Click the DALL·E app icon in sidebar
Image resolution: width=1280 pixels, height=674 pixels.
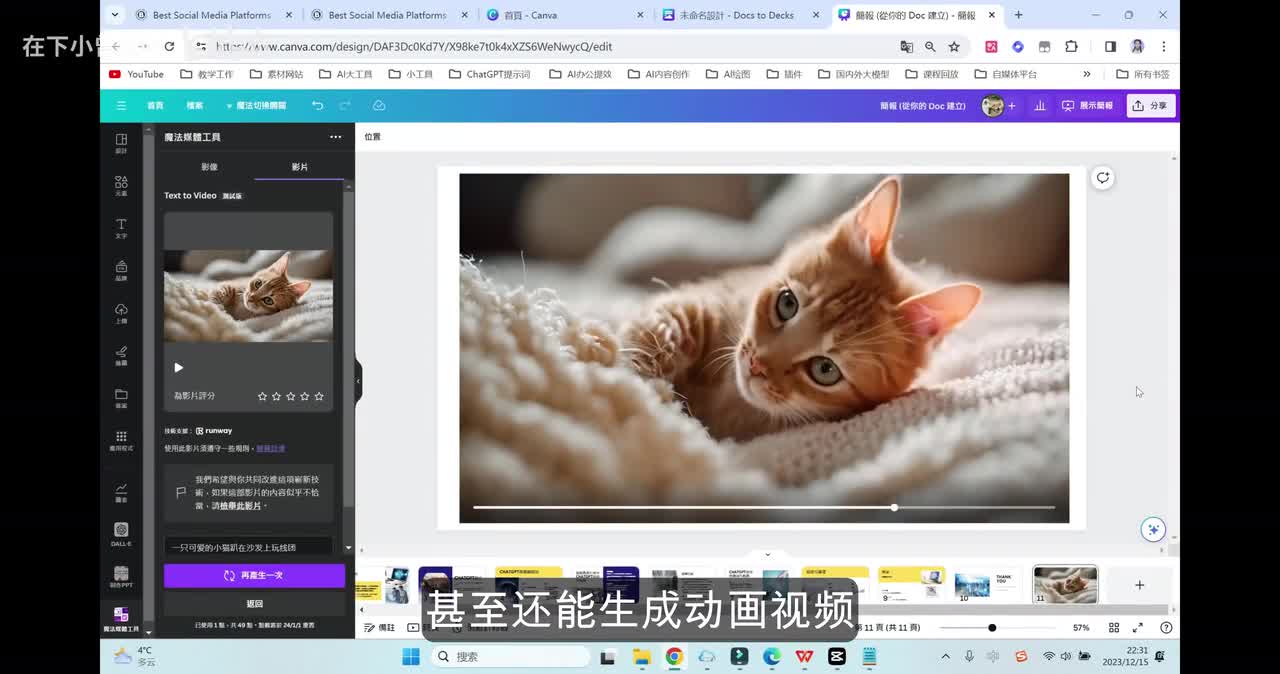(121, 533)
